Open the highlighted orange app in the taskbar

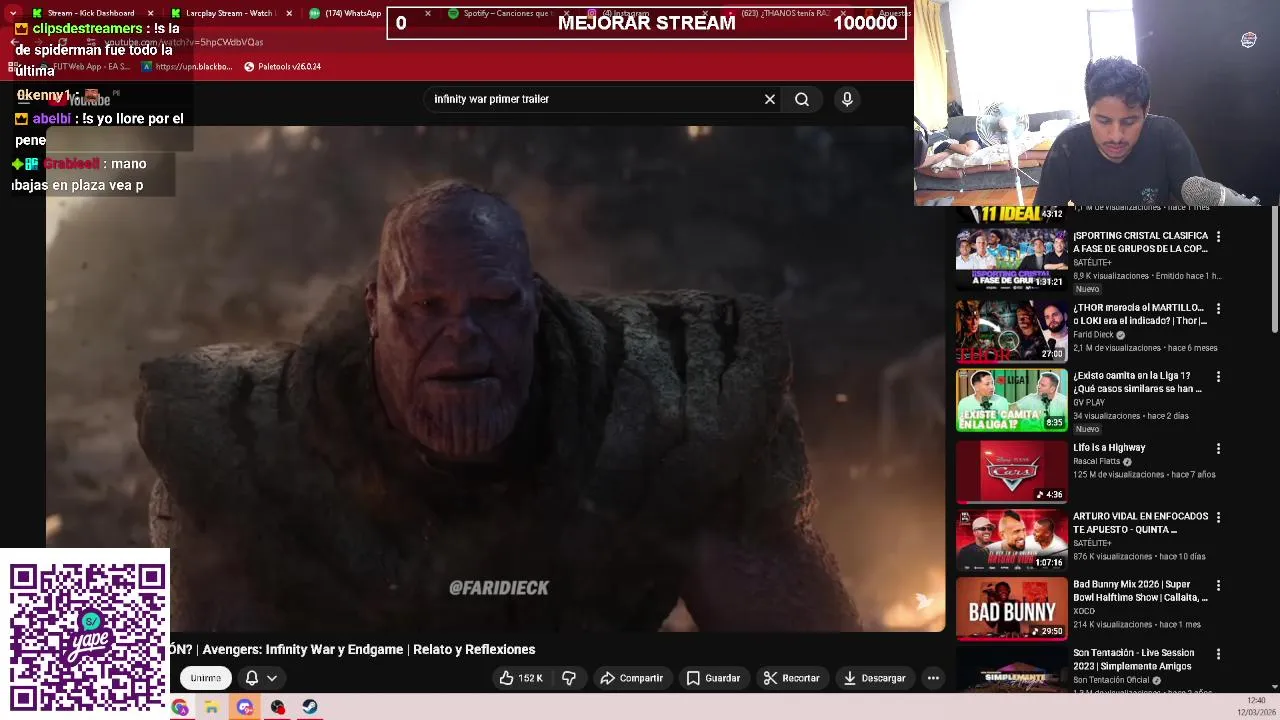pos(245,707)
